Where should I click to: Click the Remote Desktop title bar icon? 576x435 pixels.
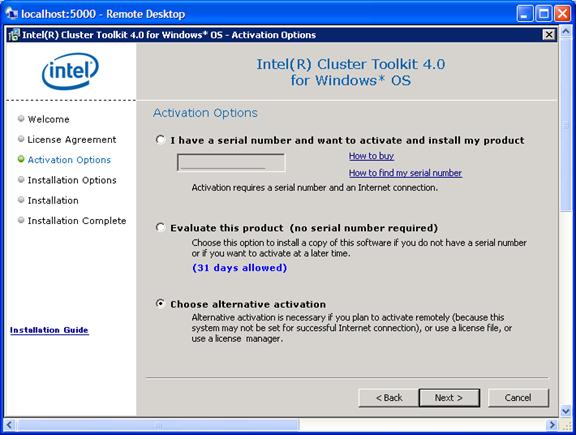11,14
